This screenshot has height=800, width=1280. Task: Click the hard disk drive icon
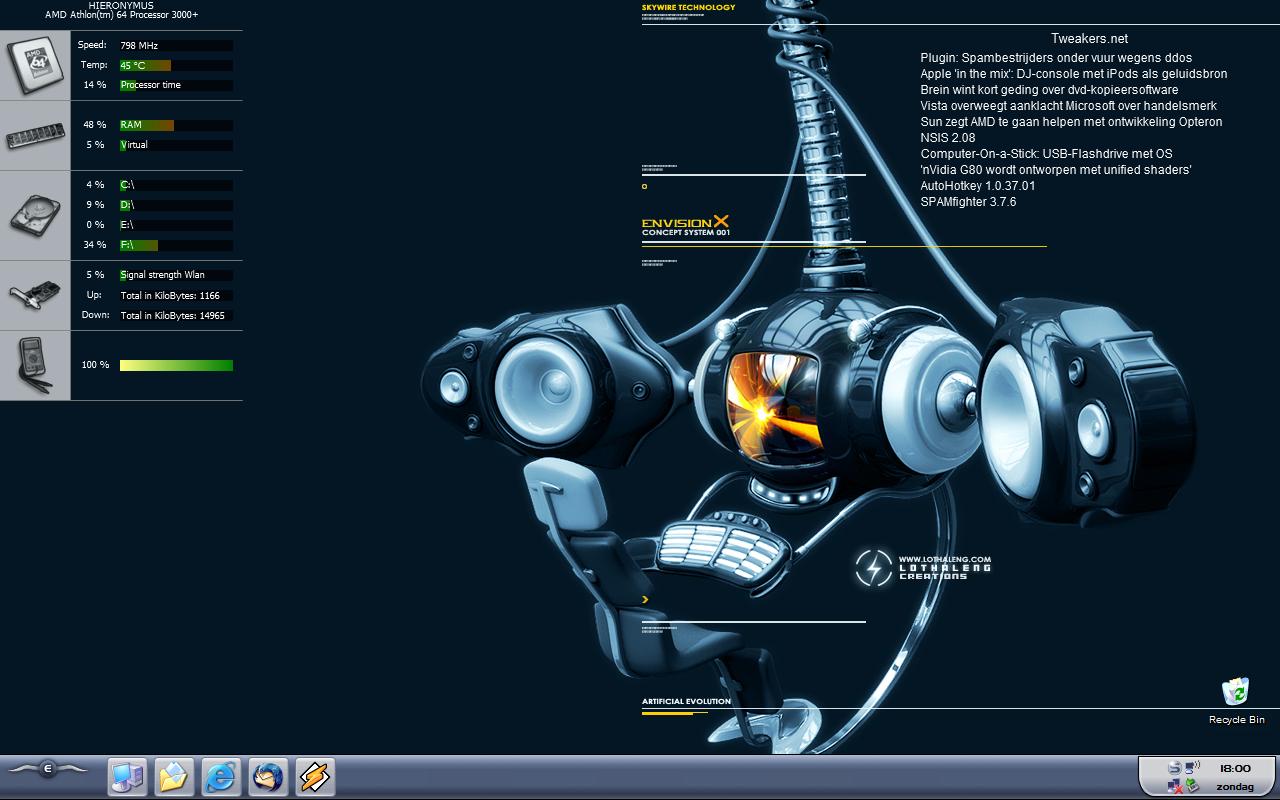coord(35,215)
